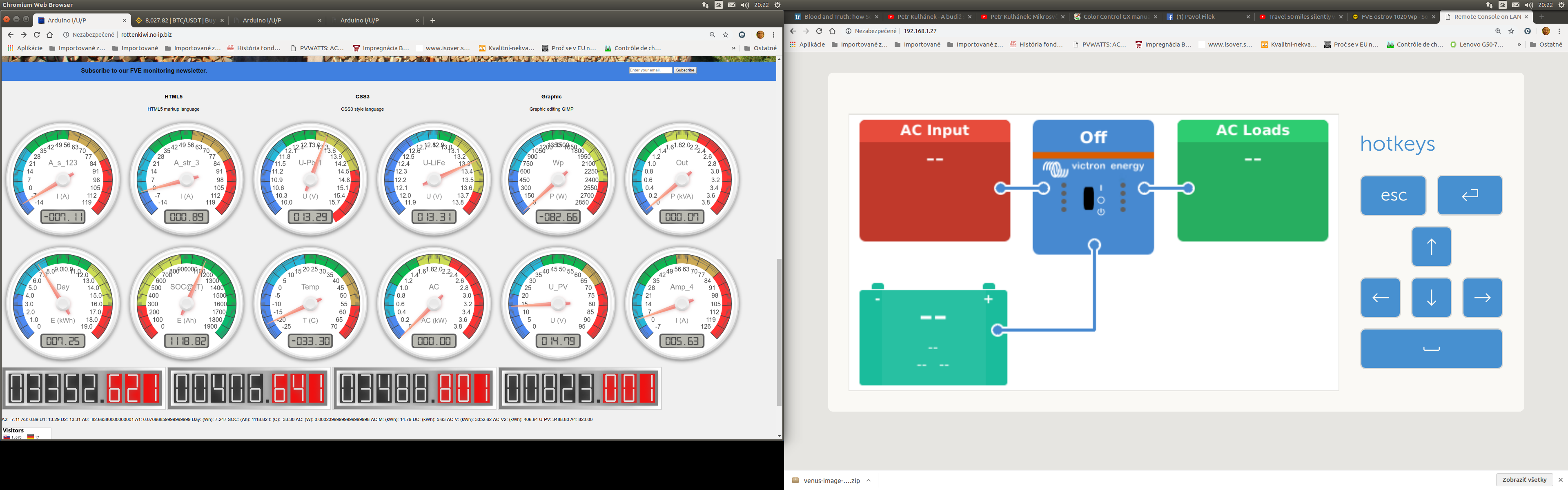Viewport: 1568px width, 490px height.
Task: Click the Subscribe newsletter button
Action: tap(685, 71)
